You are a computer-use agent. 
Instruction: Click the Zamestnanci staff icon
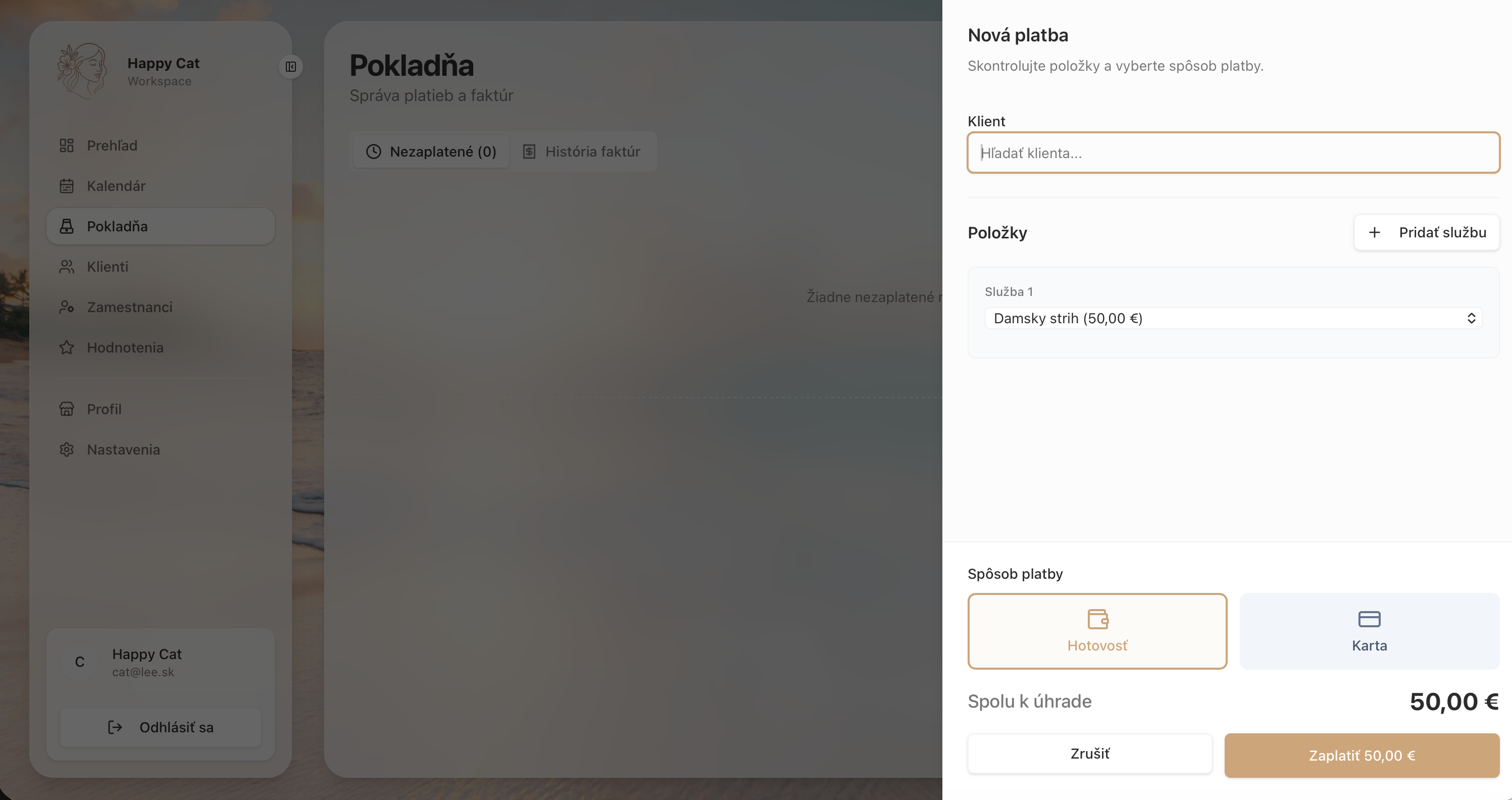pyautogui.click(x=66, y=307)
